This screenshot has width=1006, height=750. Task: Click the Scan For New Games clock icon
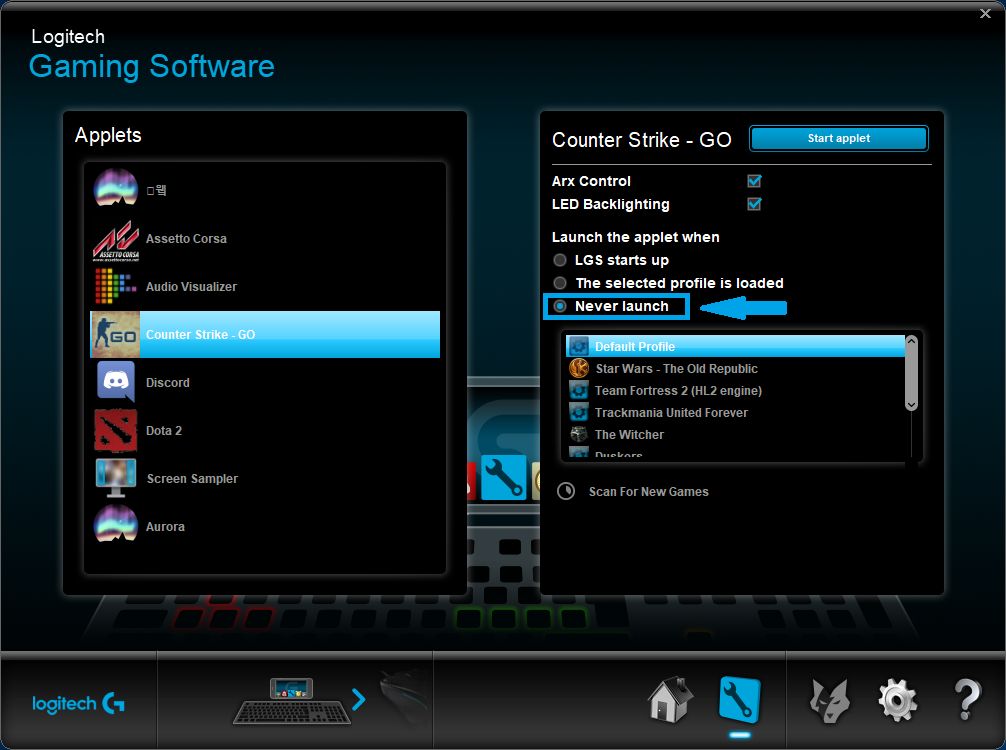[566, 491]
